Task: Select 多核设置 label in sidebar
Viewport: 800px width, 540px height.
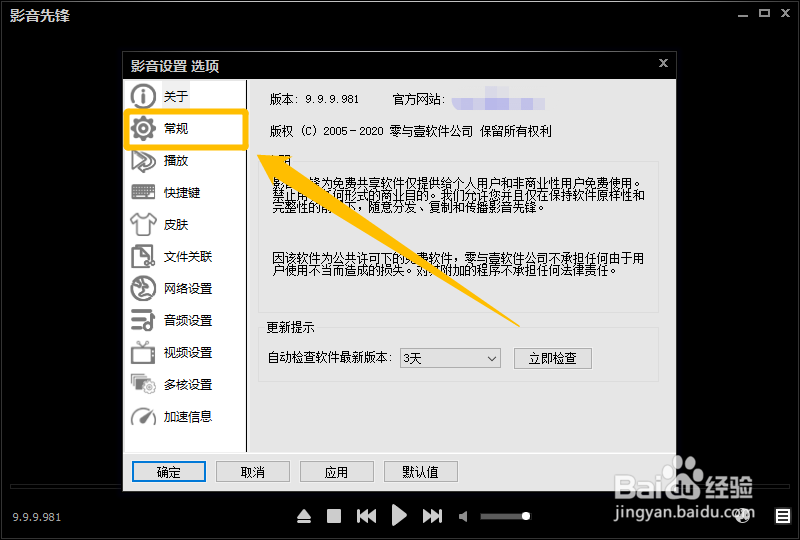Action: [188, 385]
